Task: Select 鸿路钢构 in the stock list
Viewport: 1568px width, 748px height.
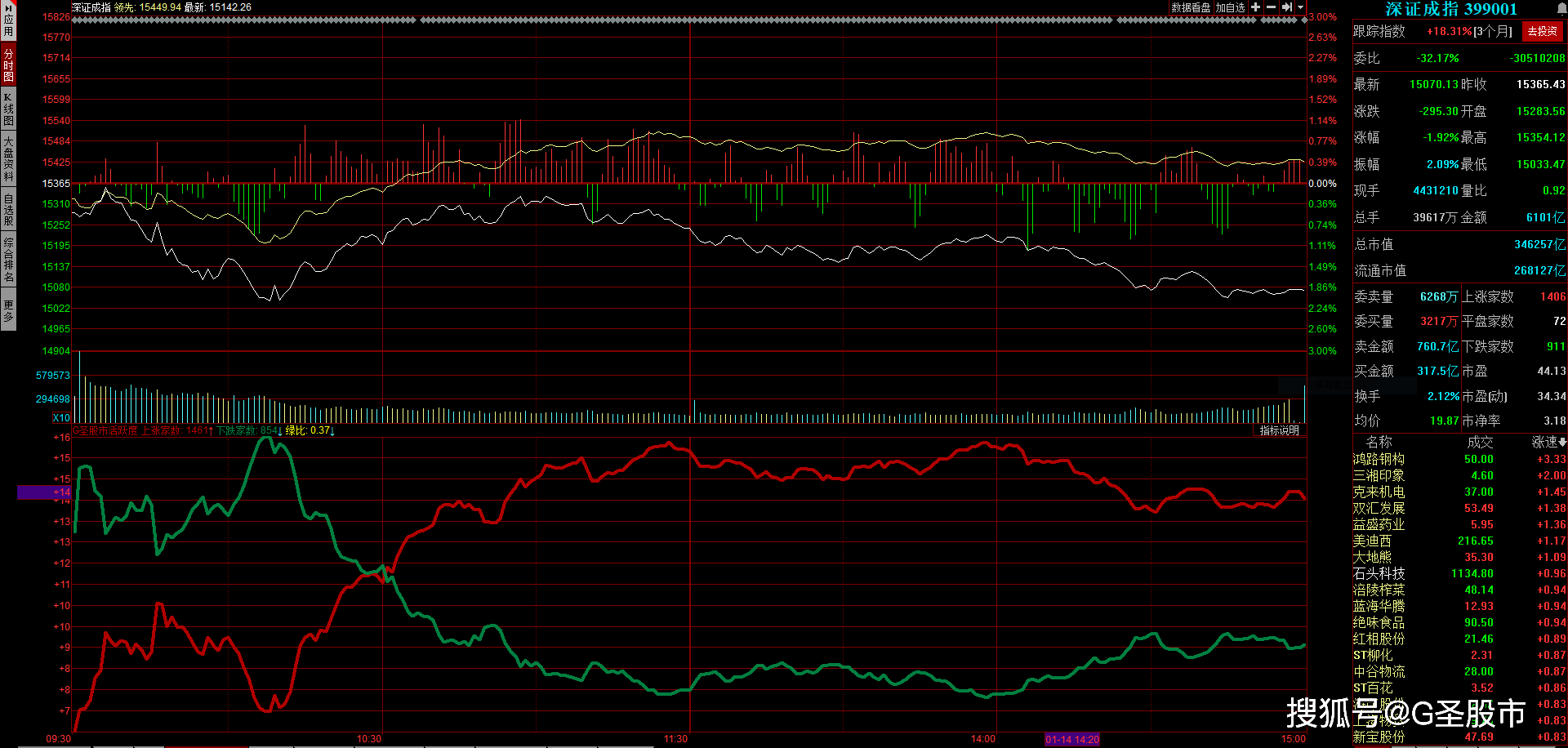Action: (x=1379, y=459)
